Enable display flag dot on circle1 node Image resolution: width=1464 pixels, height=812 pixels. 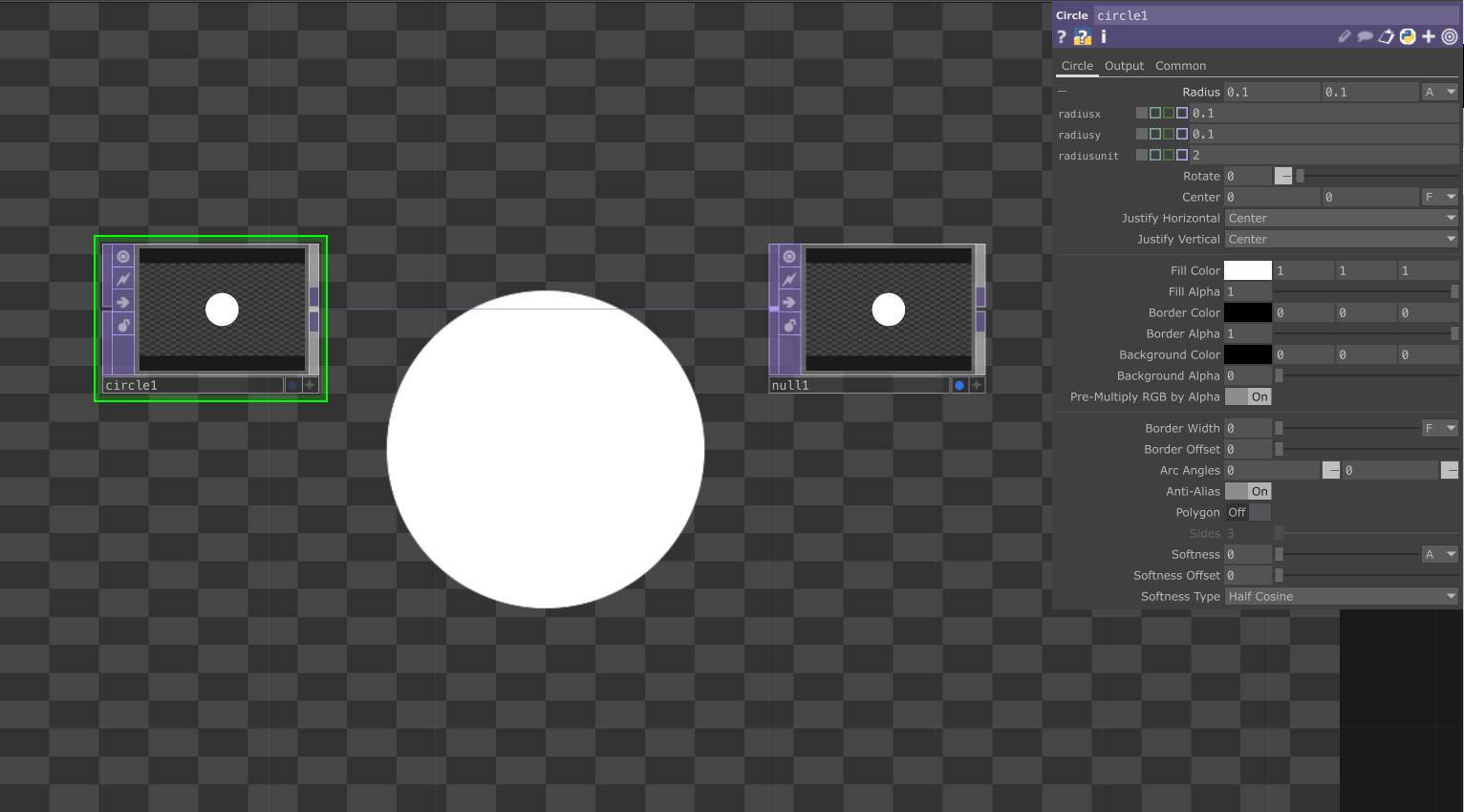click(x=292, y=385)
